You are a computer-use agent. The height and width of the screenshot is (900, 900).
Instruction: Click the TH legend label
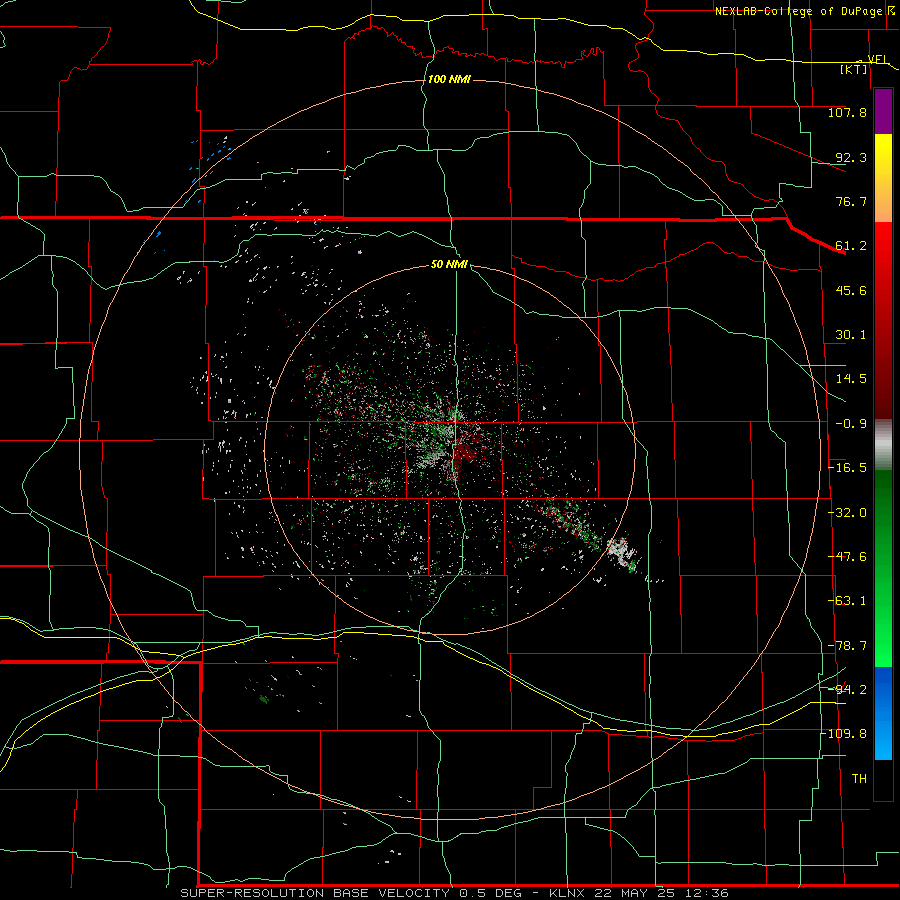[859, 779]
